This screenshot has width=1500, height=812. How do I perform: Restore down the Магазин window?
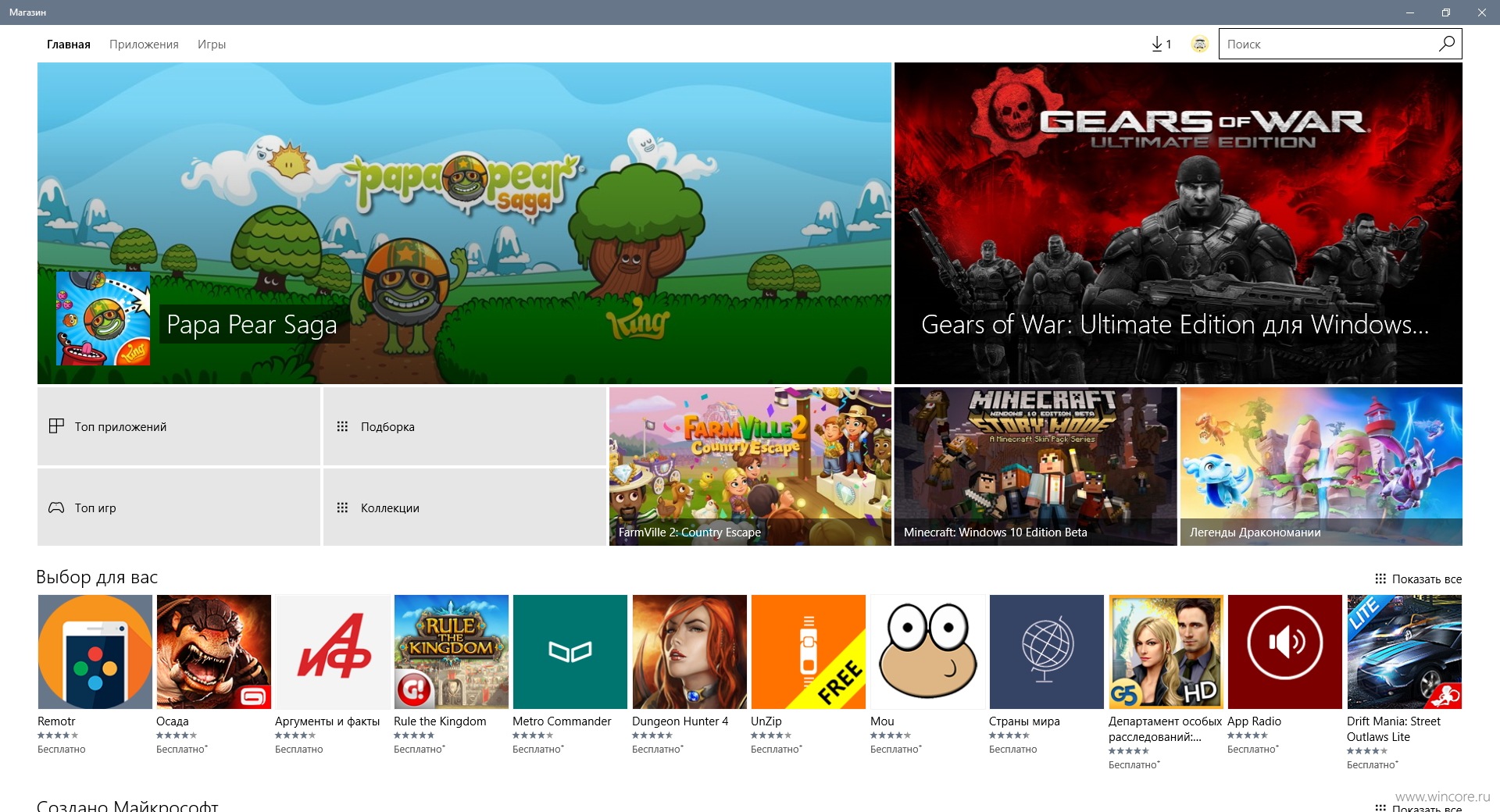tap(1446, 12)
